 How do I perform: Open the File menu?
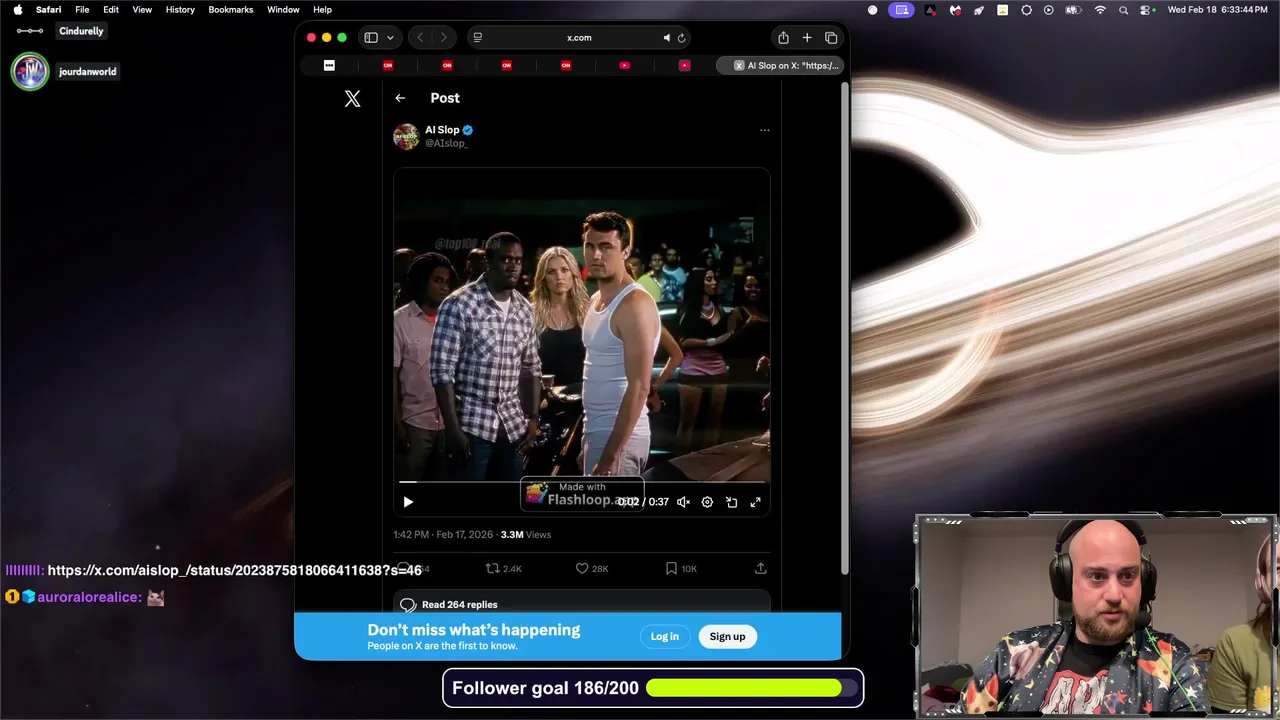(x=82, y=10)
